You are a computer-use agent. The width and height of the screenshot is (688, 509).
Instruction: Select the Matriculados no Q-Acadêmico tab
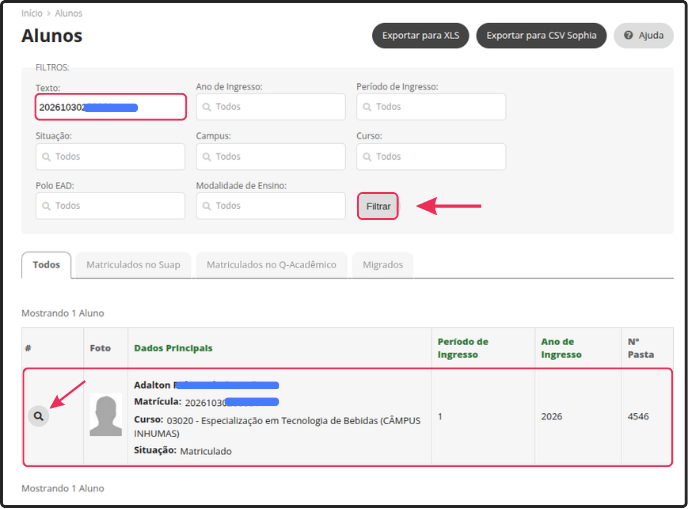coord(271,265)
